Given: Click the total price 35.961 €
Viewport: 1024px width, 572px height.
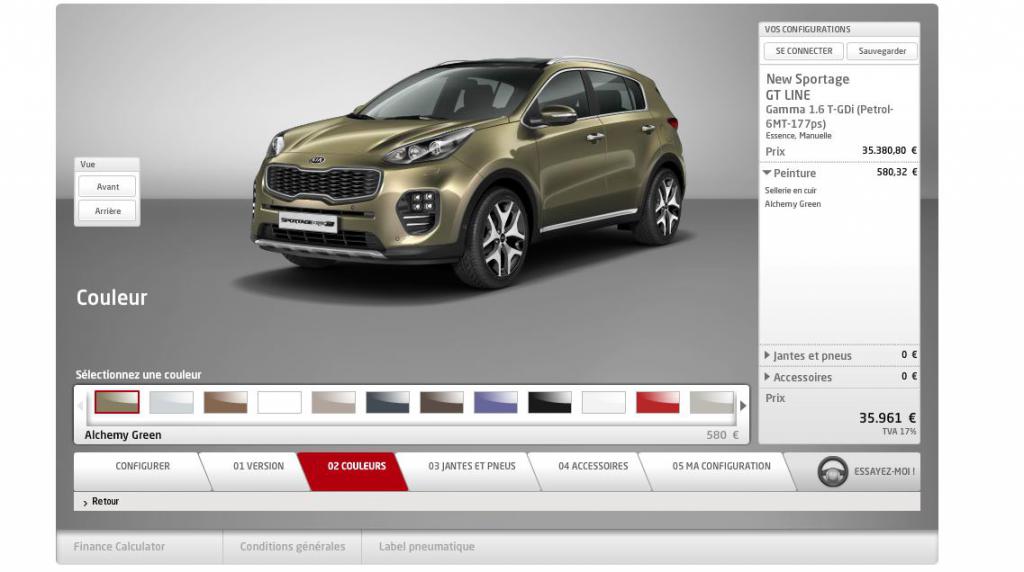Looking at the screenshot, I should point(887,418).
